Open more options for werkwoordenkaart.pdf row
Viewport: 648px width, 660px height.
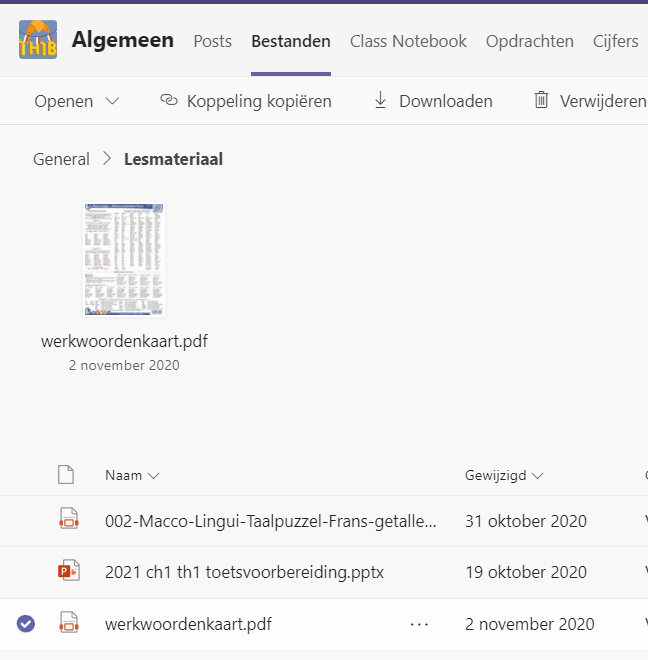tap(419, 624)
